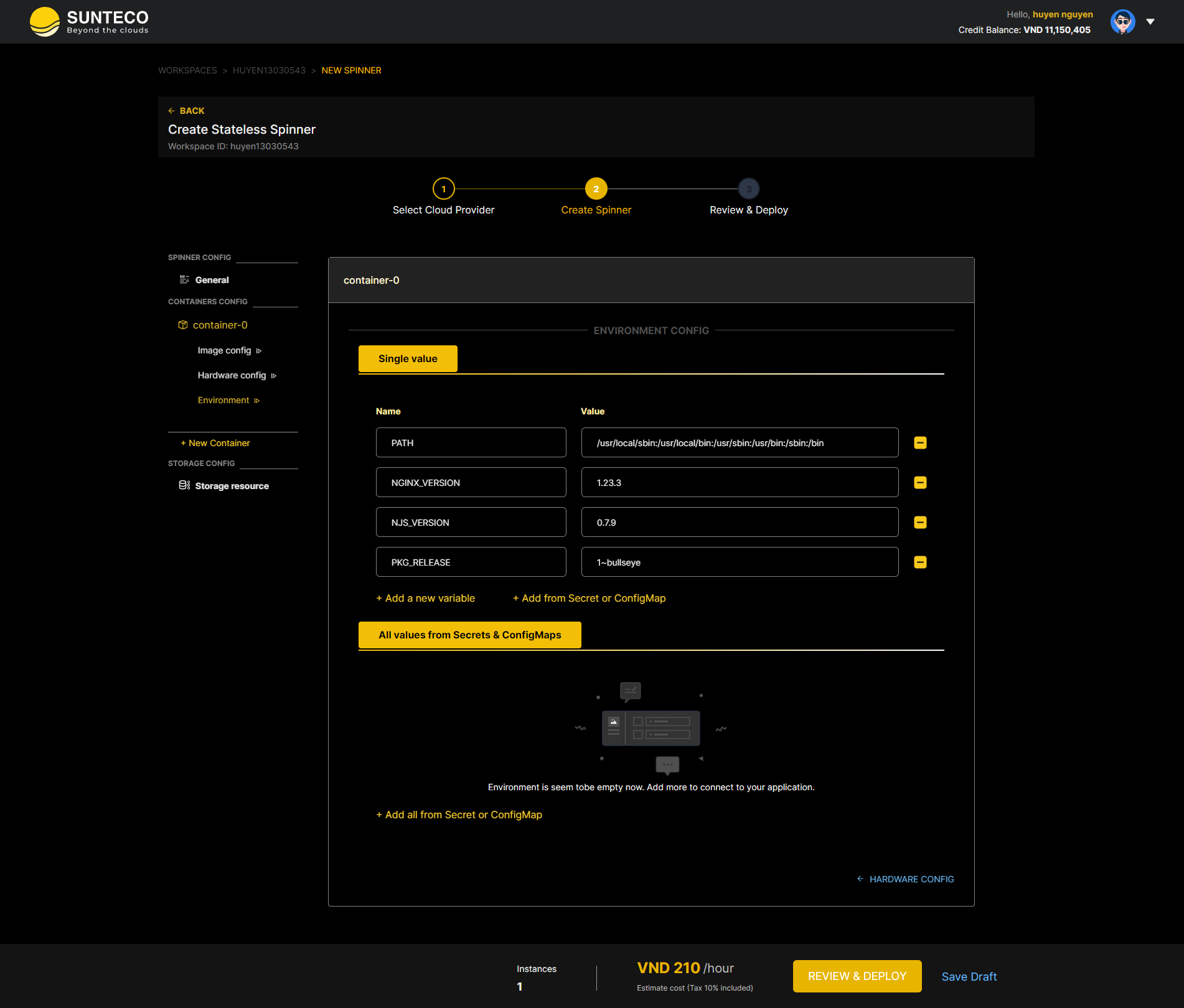Open the General spinner config
Image resolution: width=1184 pixels, height=1008 pixels.
tap(212, 279)
